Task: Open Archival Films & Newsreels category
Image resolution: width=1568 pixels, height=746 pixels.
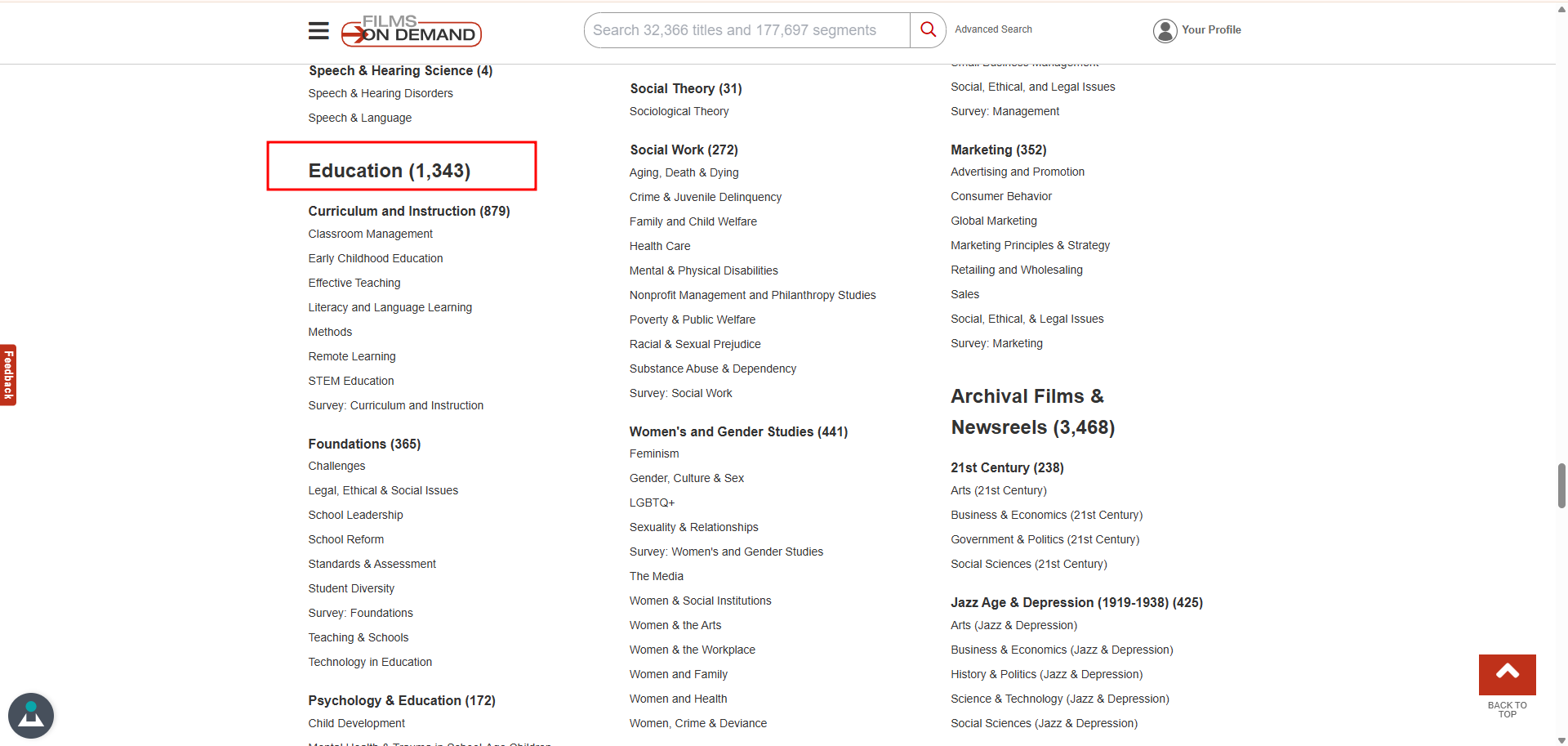Action: click(1032, 412)
